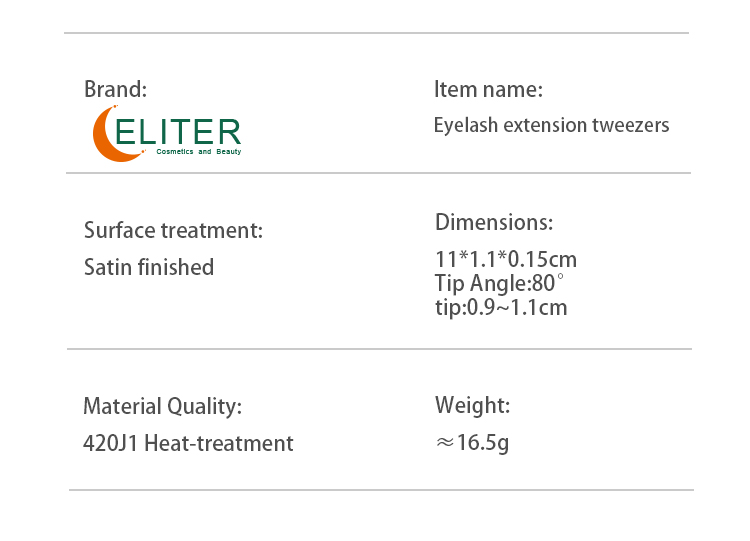Click the "Weight:" label
The width and height of the screenshot is (750, 541).
pos(472,405)
